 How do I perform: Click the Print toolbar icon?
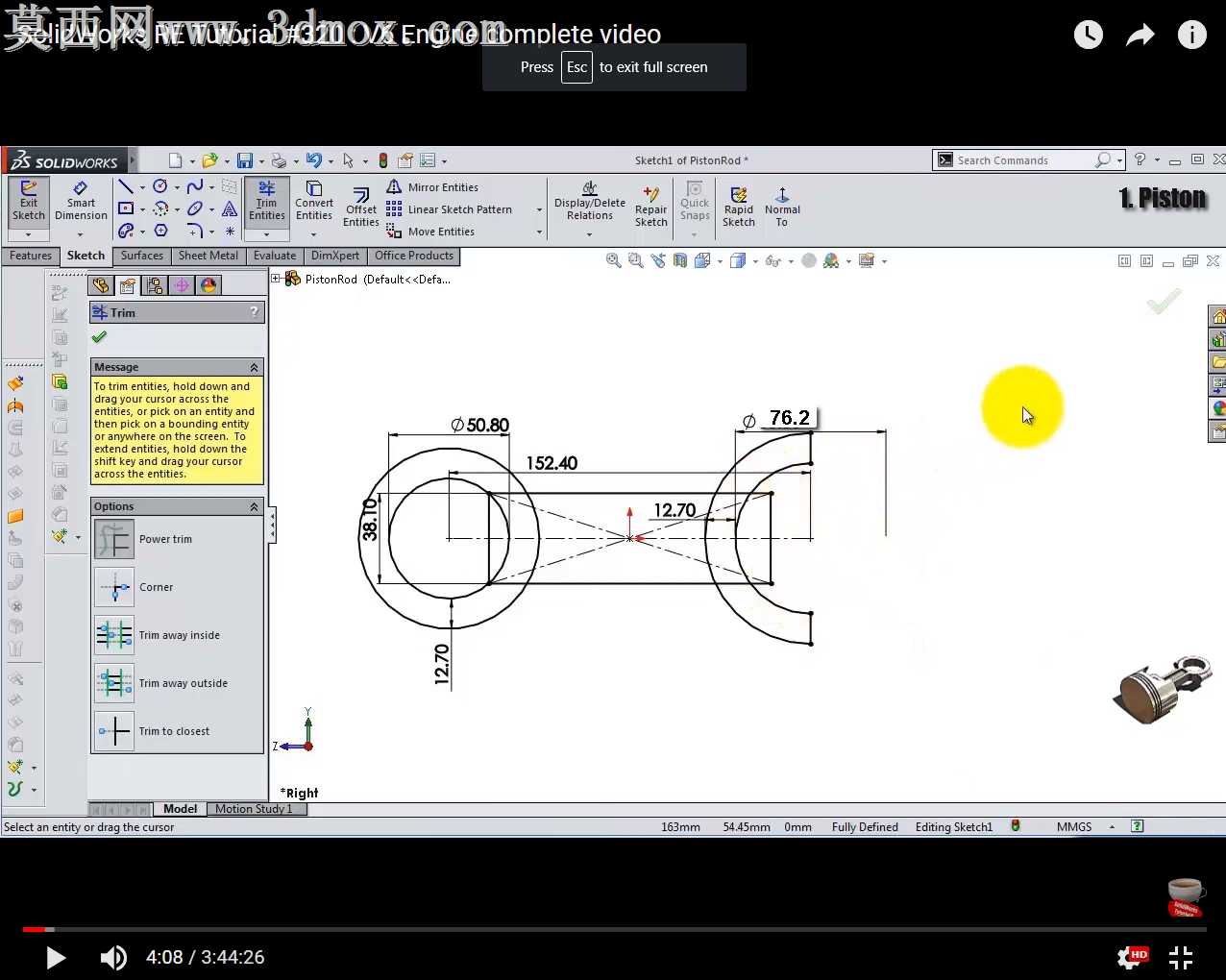pyautogui.click(x=279, y=160)
